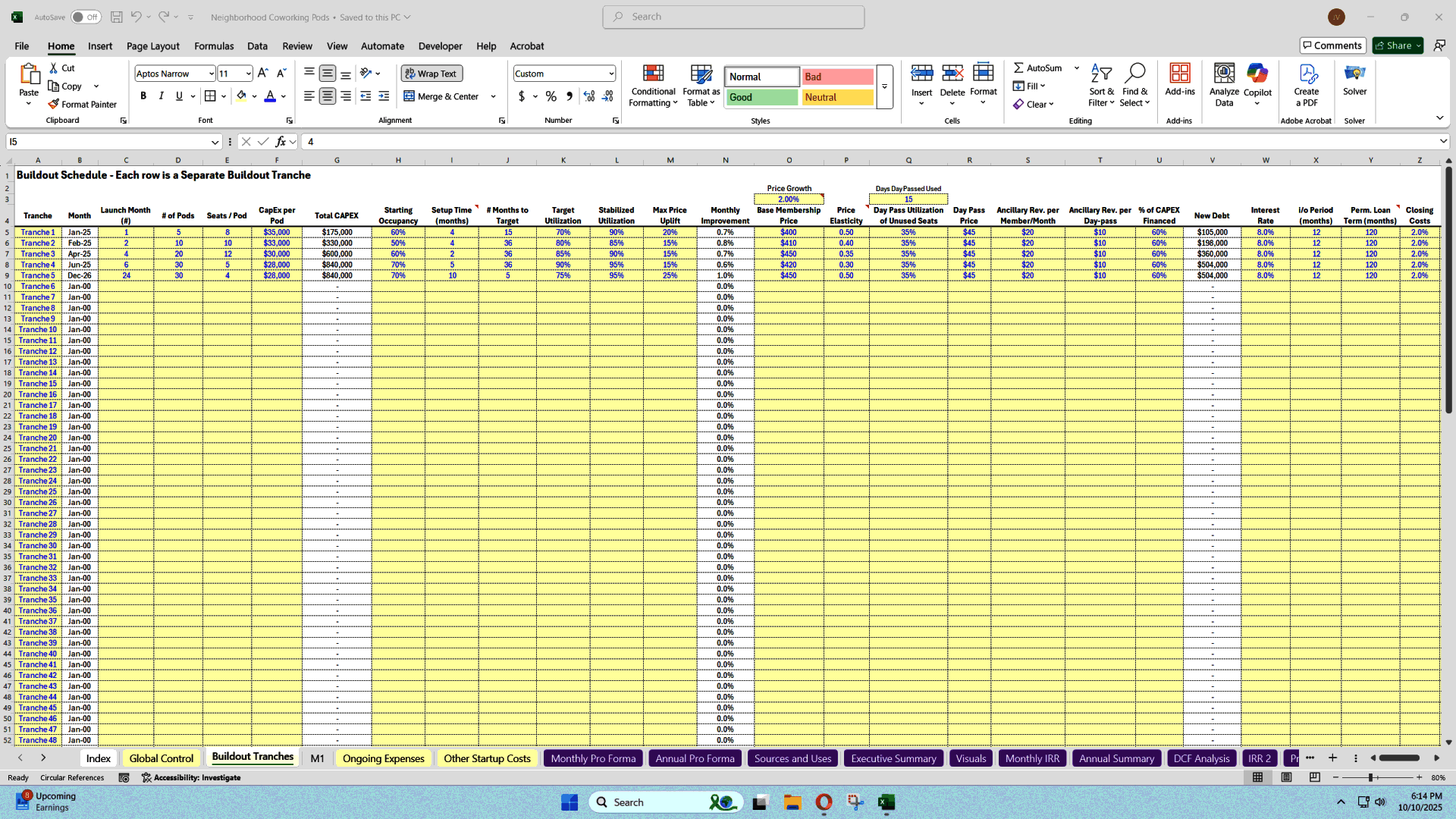This screenshot has width=1456, height=819.
Task: Open Conditional Formatting menu
Action: pyautogui.click(x=652, y=86)
